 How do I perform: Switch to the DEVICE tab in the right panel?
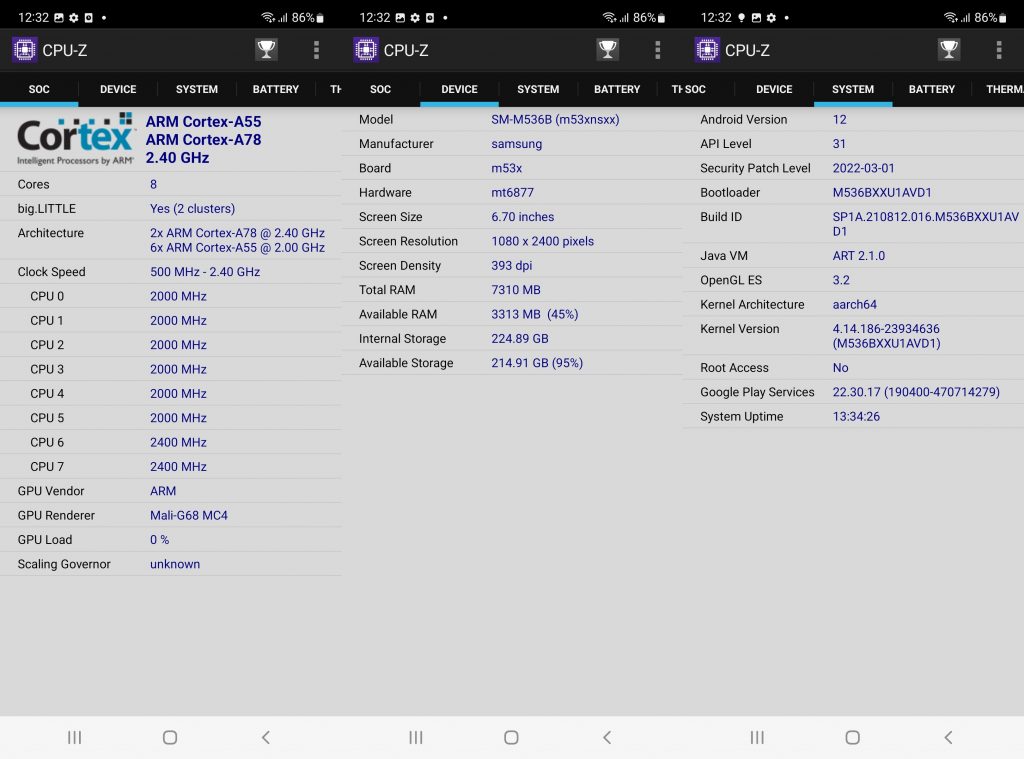pyautogui.click(x=774, y=89)
